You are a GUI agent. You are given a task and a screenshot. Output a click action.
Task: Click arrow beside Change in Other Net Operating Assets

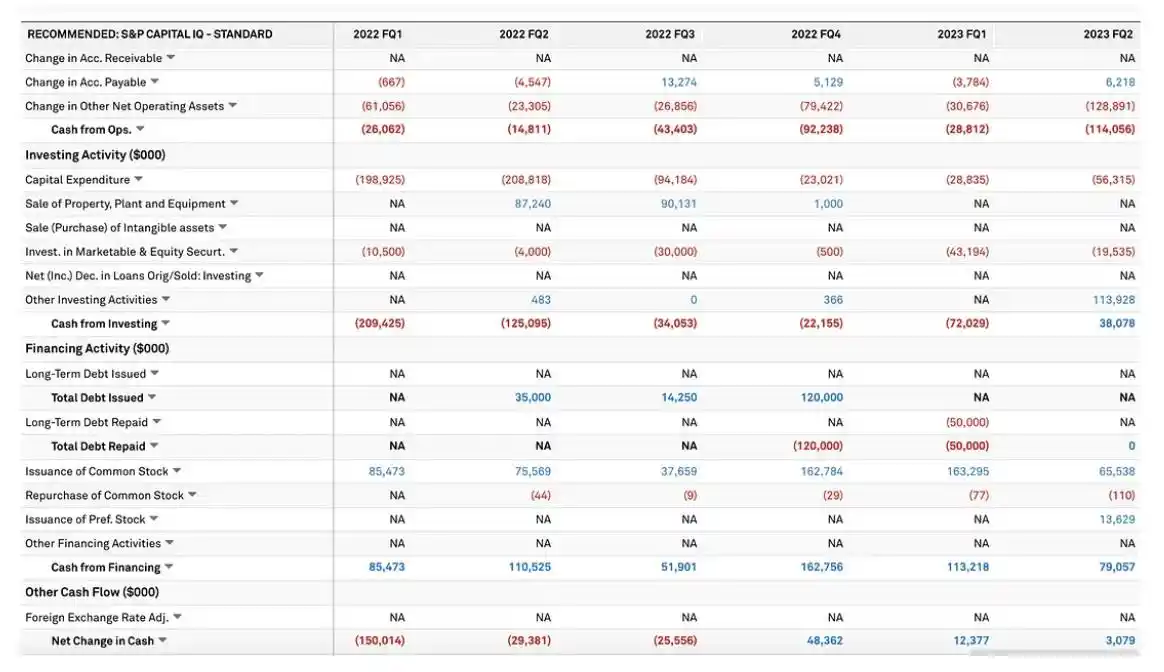233,106
